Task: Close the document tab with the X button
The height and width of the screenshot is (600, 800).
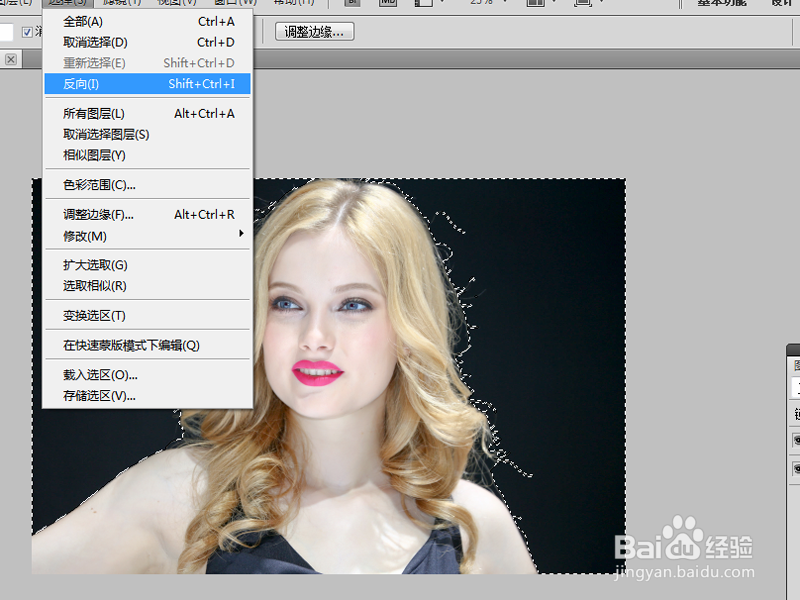Action: tap(11, 60)
